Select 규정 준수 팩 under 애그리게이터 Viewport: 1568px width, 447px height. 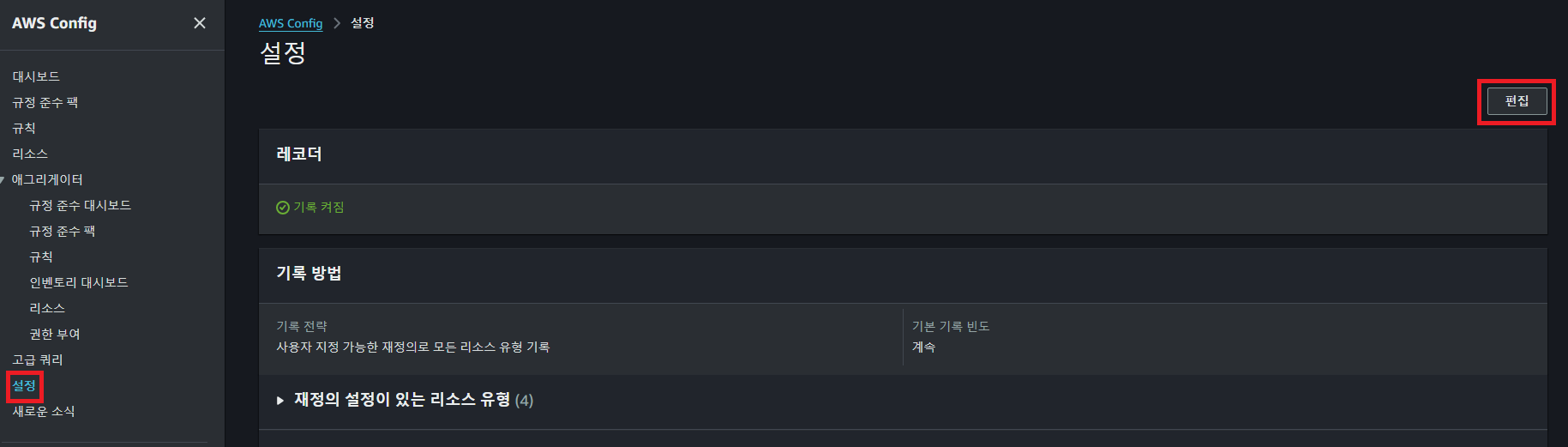click(62, 232)
